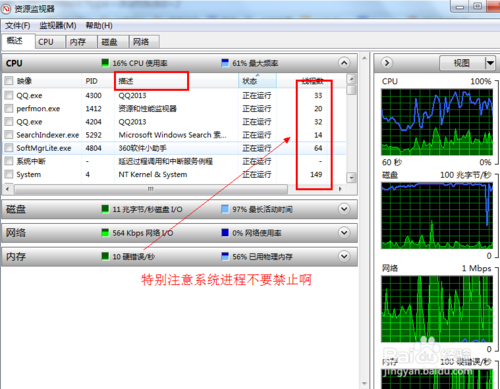Click the blue physical memory usage indicator square
This screenshot has width=500, height=389.
(225, 256)
